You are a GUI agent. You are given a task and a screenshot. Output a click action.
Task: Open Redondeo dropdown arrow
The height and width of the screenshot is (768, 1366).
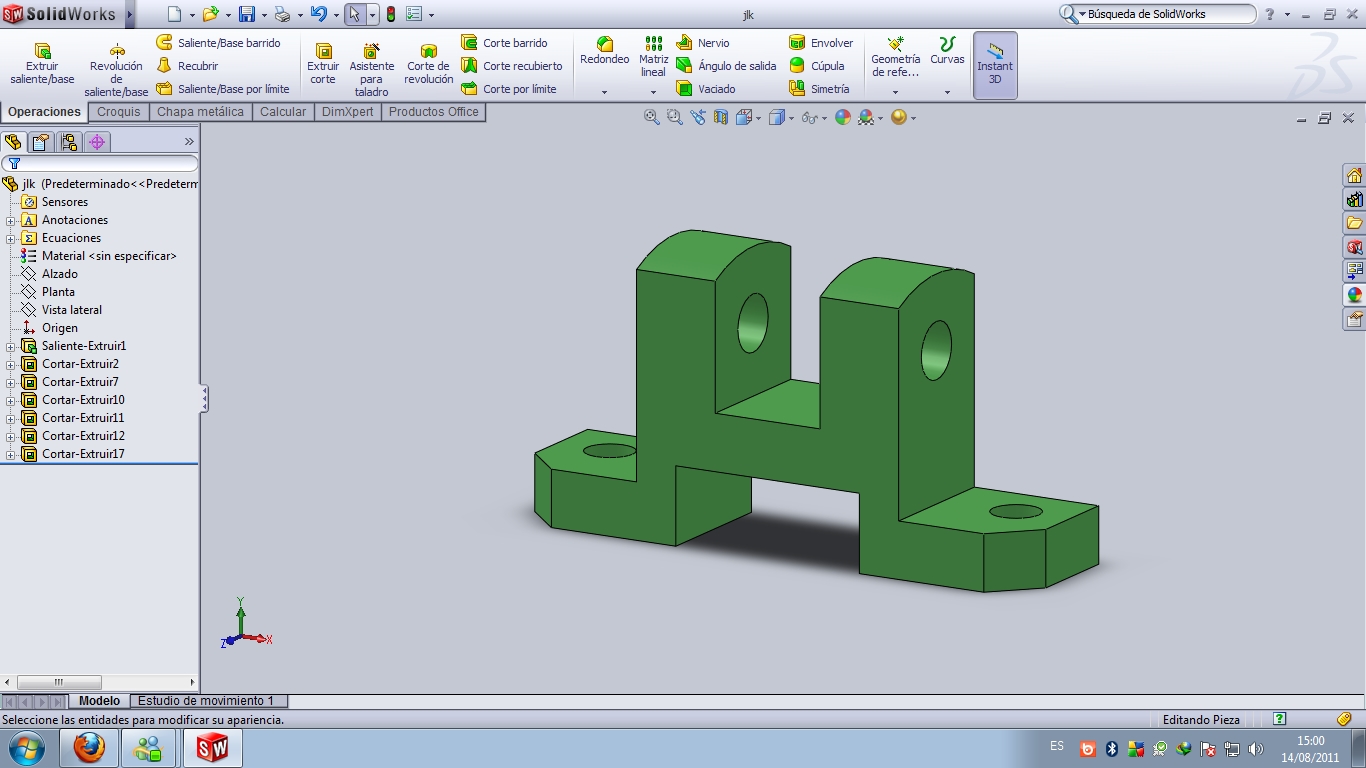click(605, 92)
